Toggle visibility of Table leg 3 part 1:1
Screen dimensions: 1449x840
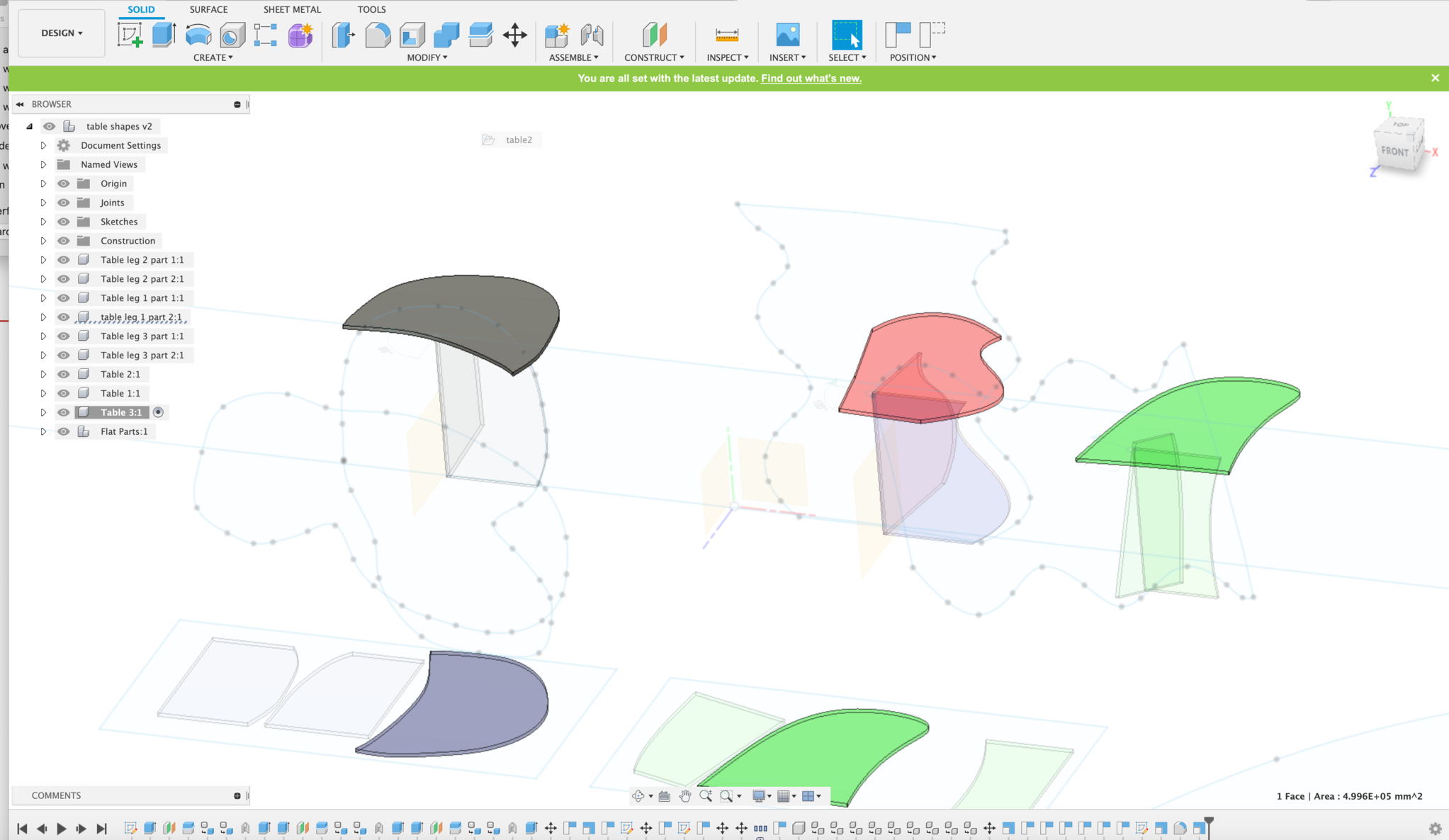click(x=64, y=336)
